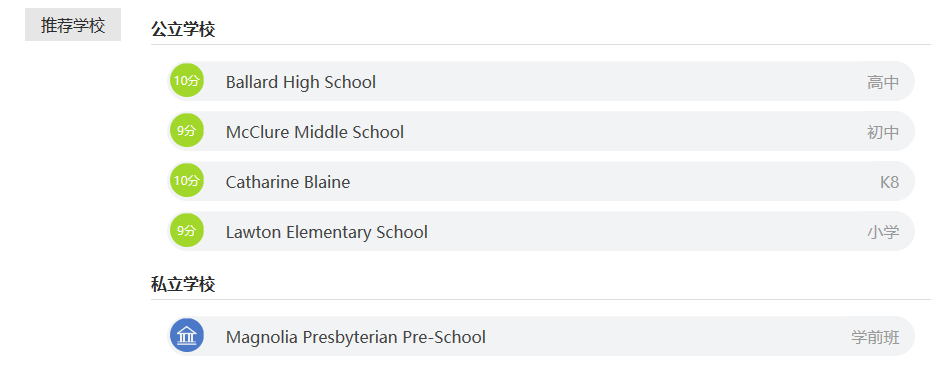
Task: Click the 9分 badge for Lawton Elementary School
Action: click(x=186, y=231)
